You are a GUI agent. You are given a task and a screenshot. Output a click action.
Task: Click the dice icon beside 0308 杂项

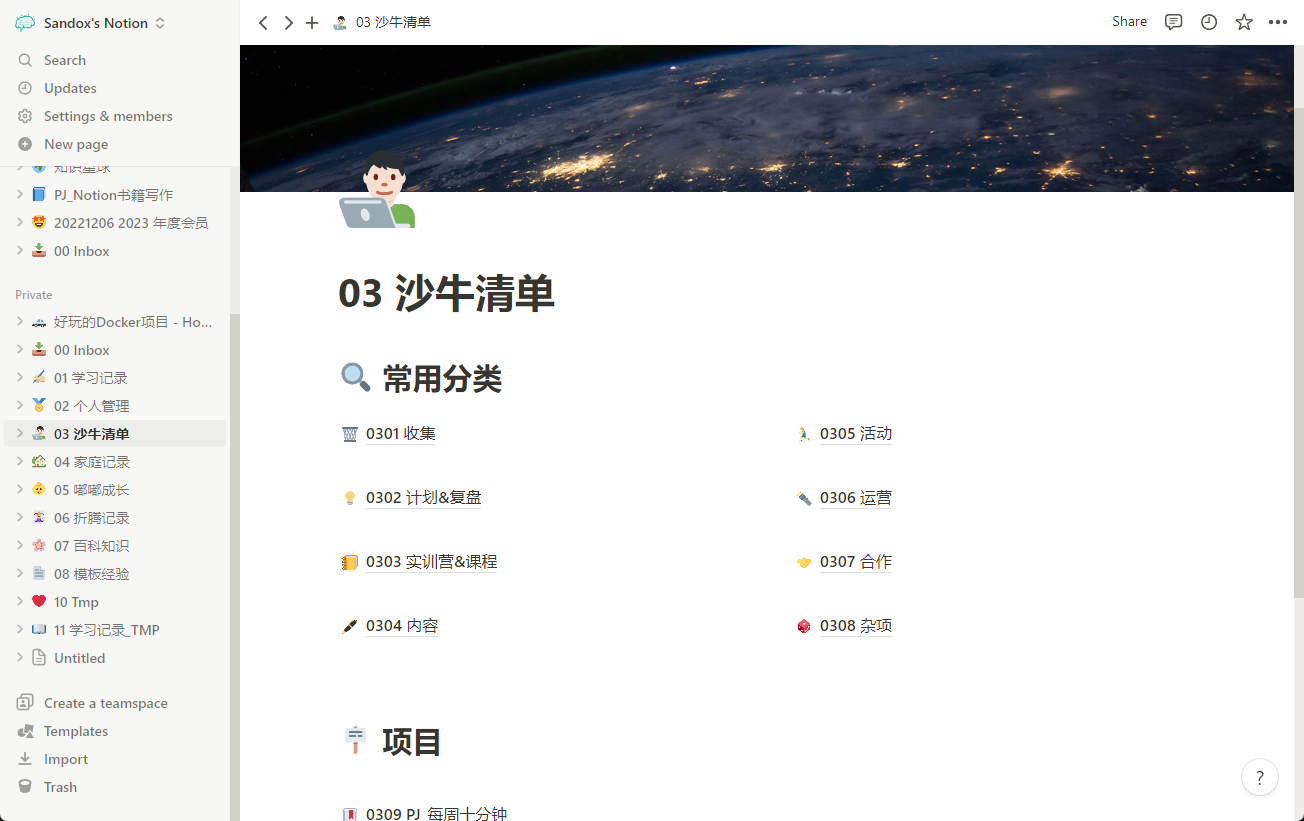pos(804,626)
